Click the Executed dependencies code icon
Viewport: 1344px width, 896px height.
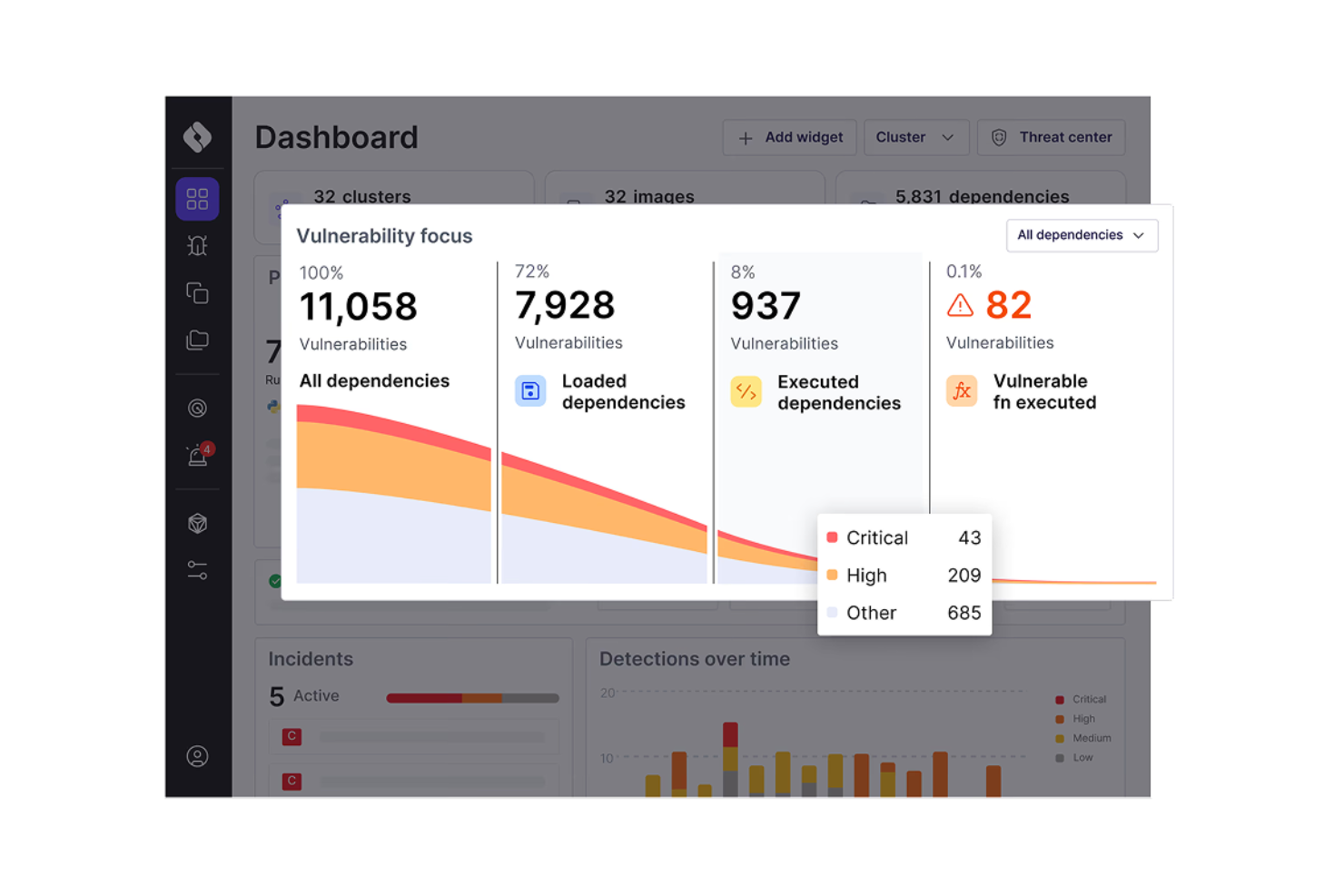click(746, 392)
